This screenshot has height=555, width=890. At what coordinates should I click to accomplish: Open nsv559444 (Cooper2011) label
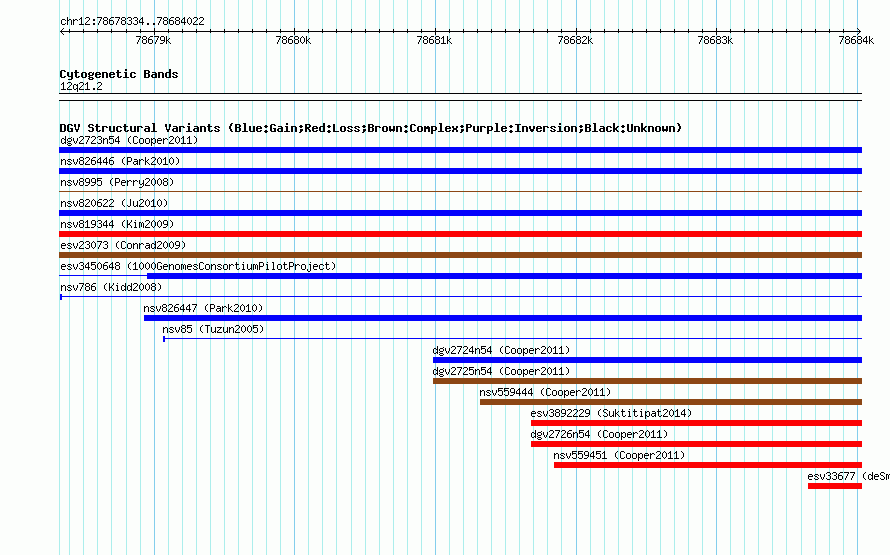click(x=545, y=392)
